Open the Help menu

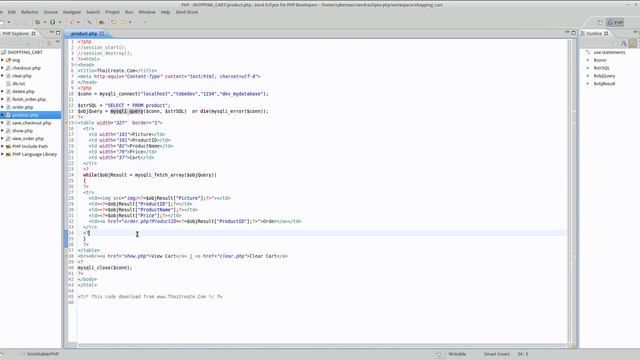point(165,12)
